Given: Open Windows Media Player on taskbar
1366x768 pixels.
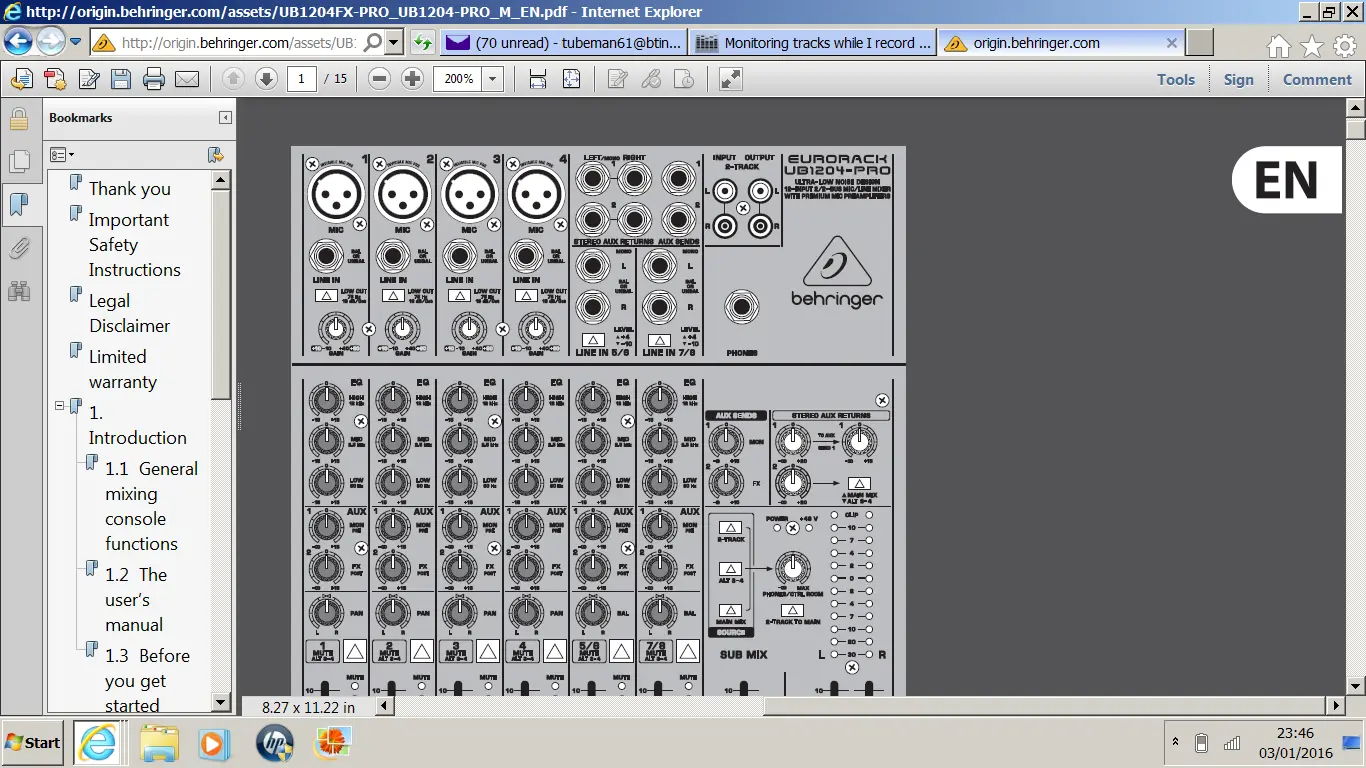Looking at the screenshot, I should [212, 743].
